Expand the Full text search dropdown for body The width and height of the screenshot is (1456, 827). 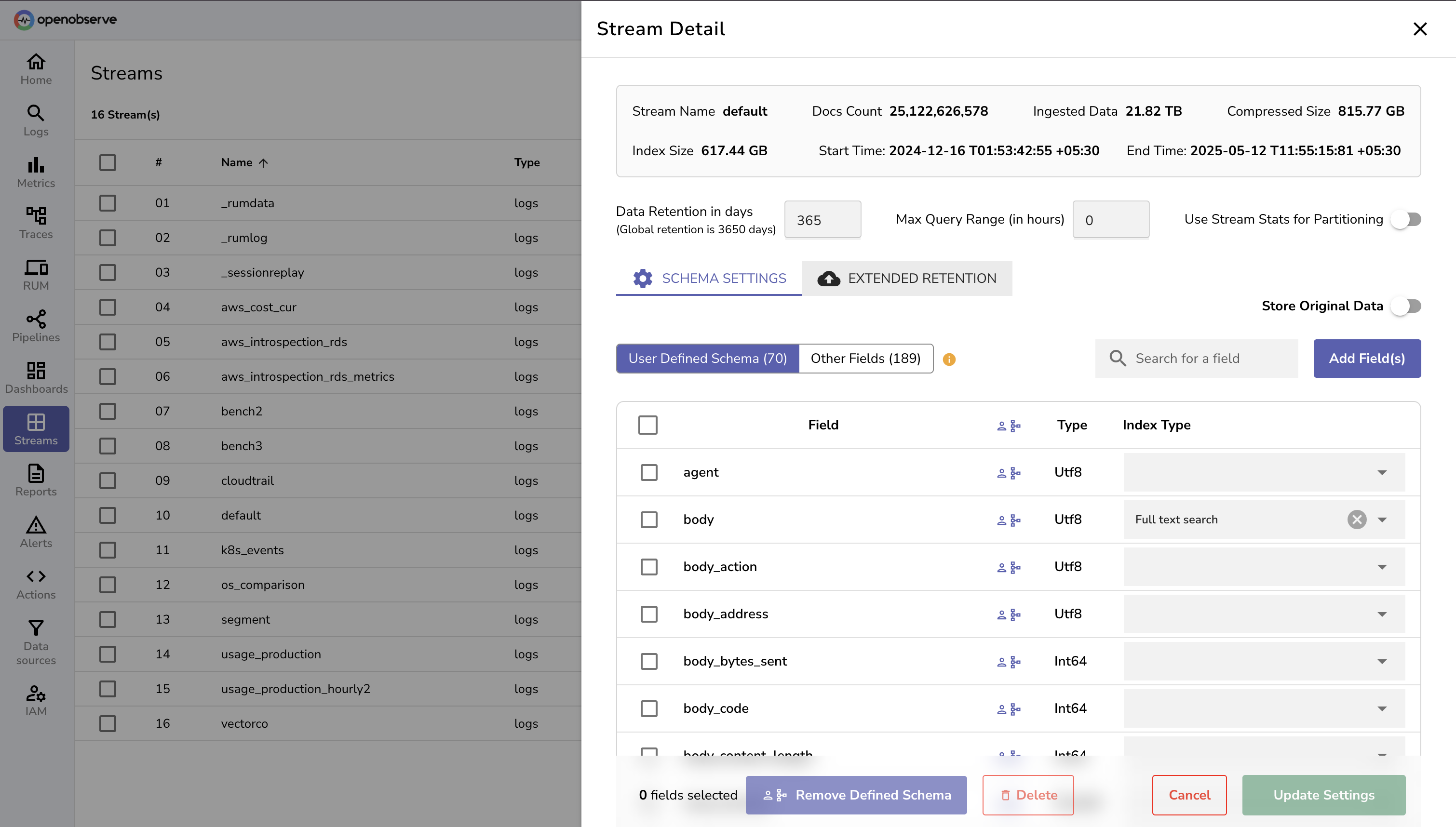point(1382,519)
